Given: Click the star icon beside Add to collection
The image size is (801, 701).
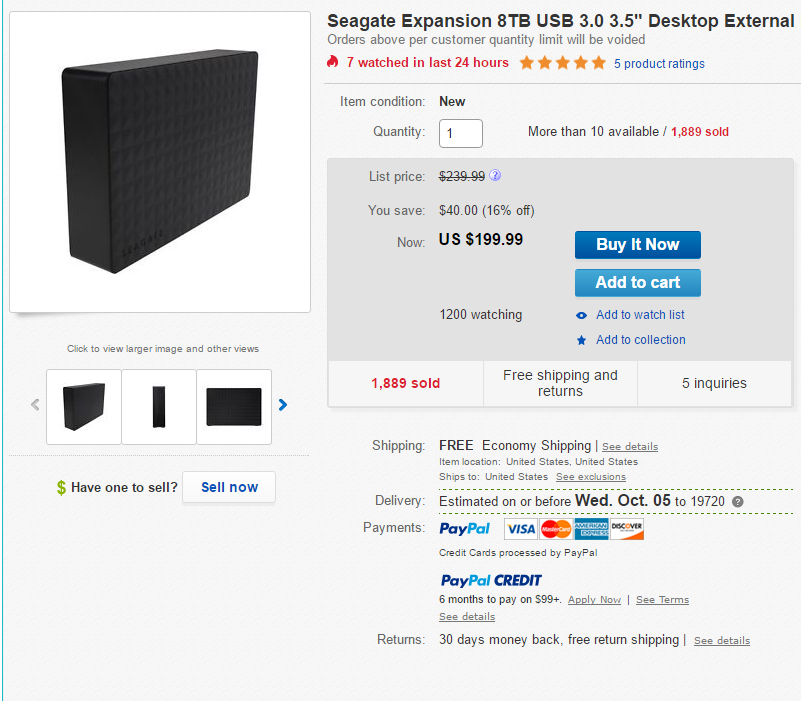Looking at the screenshot, I should pyautogui.click(x=581, y=340).
